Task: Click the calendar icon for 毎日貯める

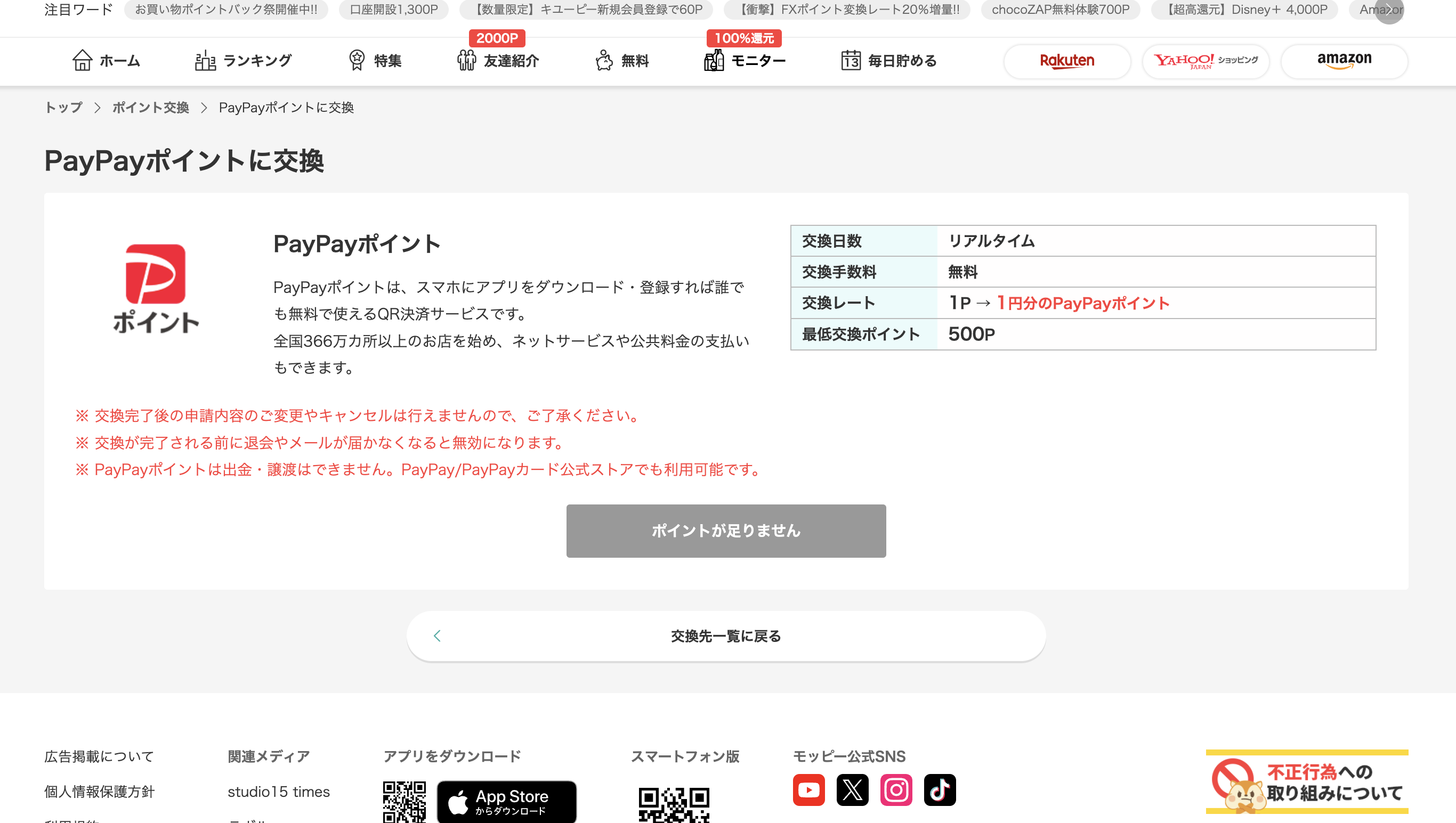Action: tap(851, 60)
